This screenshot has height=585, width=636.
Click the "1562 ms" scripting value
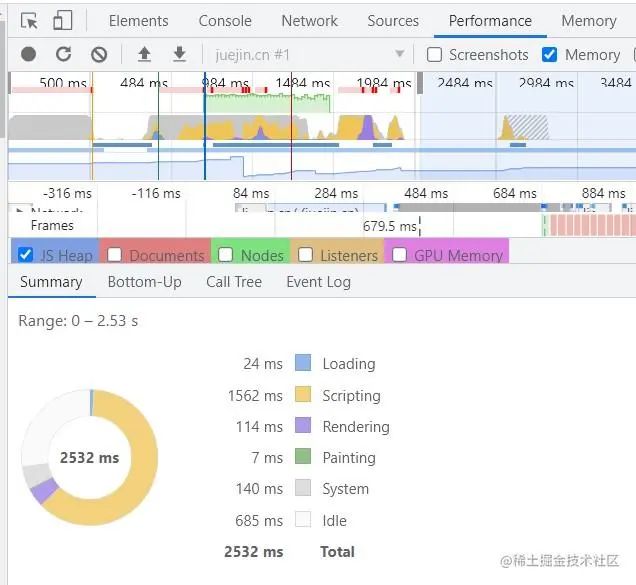pos(255,396)
